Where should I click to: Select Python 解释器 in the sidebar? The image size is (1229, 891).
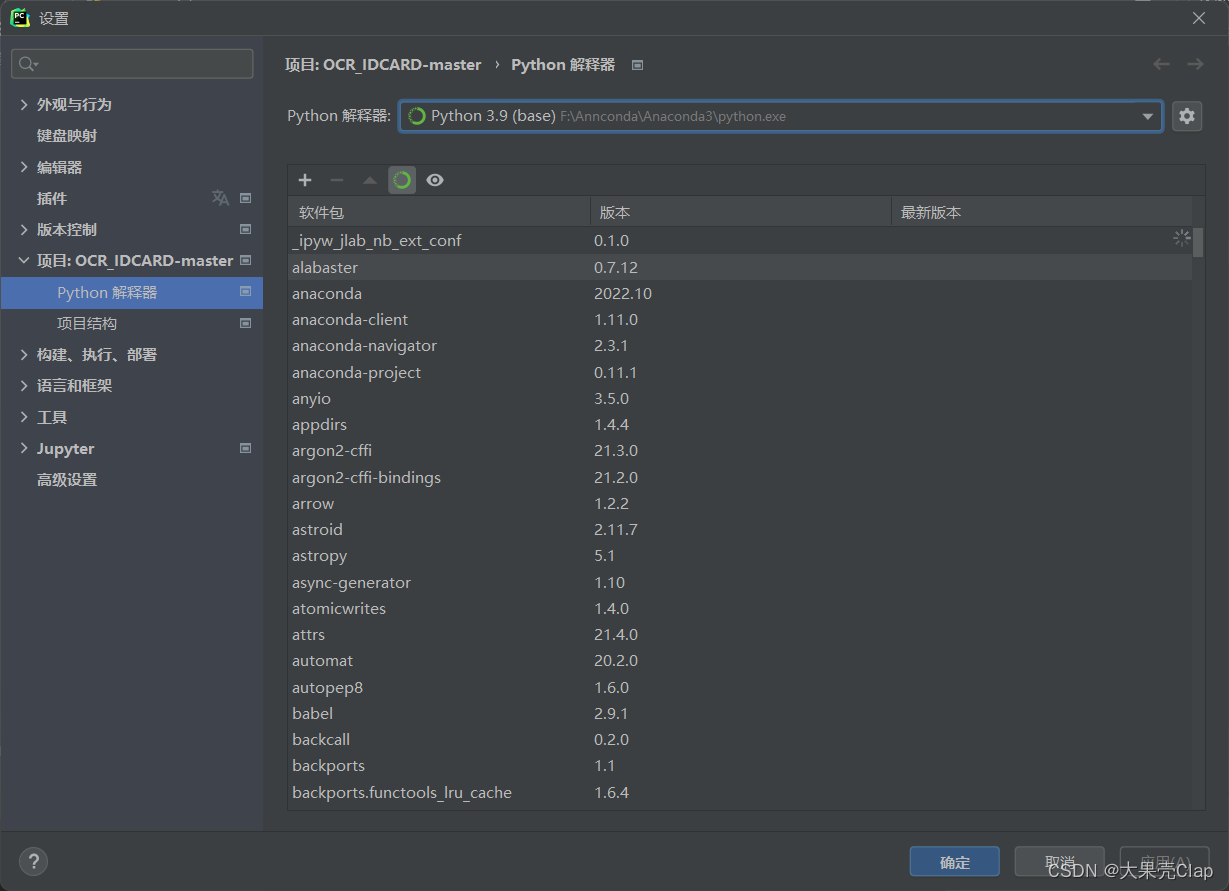[x=132, y=292]
